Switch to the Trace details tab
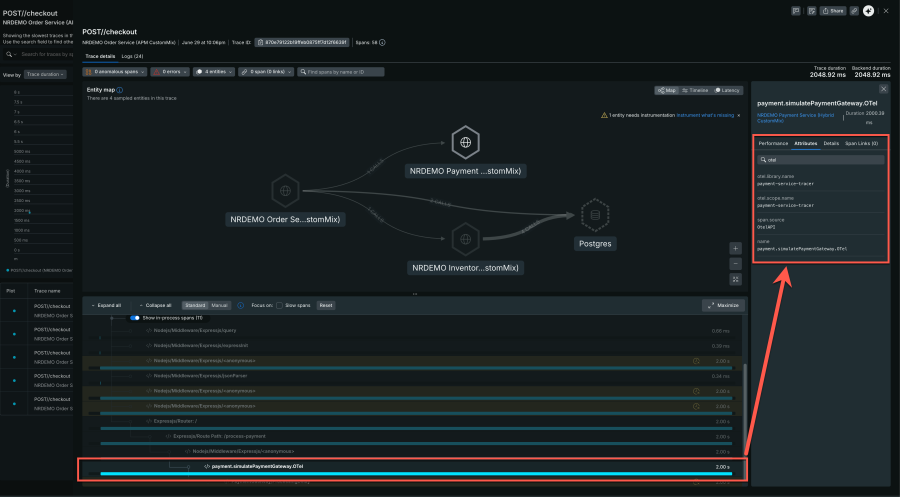 click(100, 56)
